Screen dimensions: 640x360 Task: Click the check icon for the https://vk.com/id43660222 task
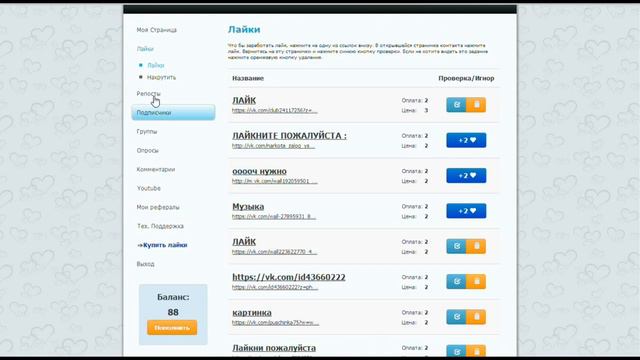[x=456, y=282]
